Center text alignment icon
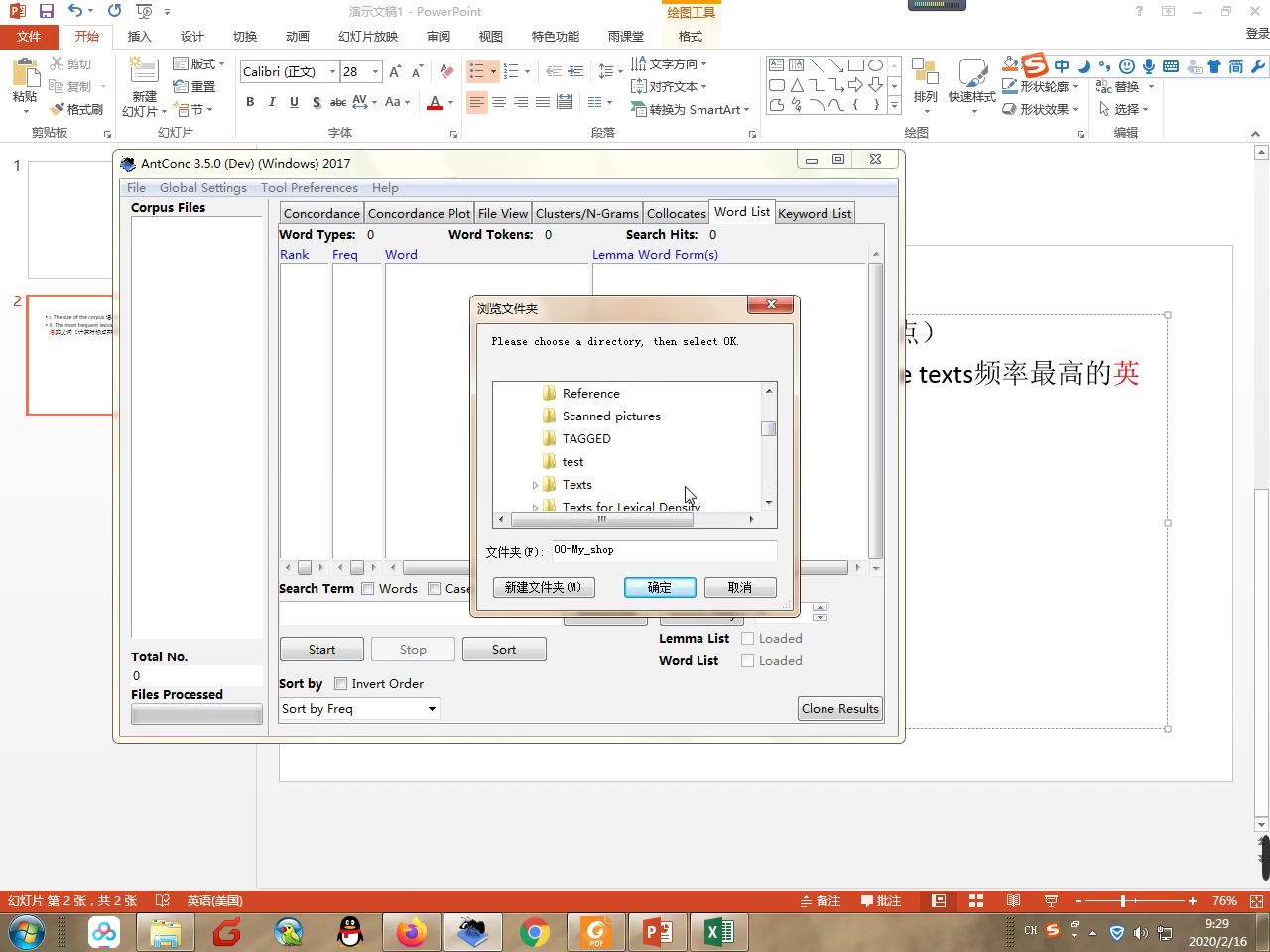The width and height of the screenshot is (1270, 952). (x=499, y=102)
